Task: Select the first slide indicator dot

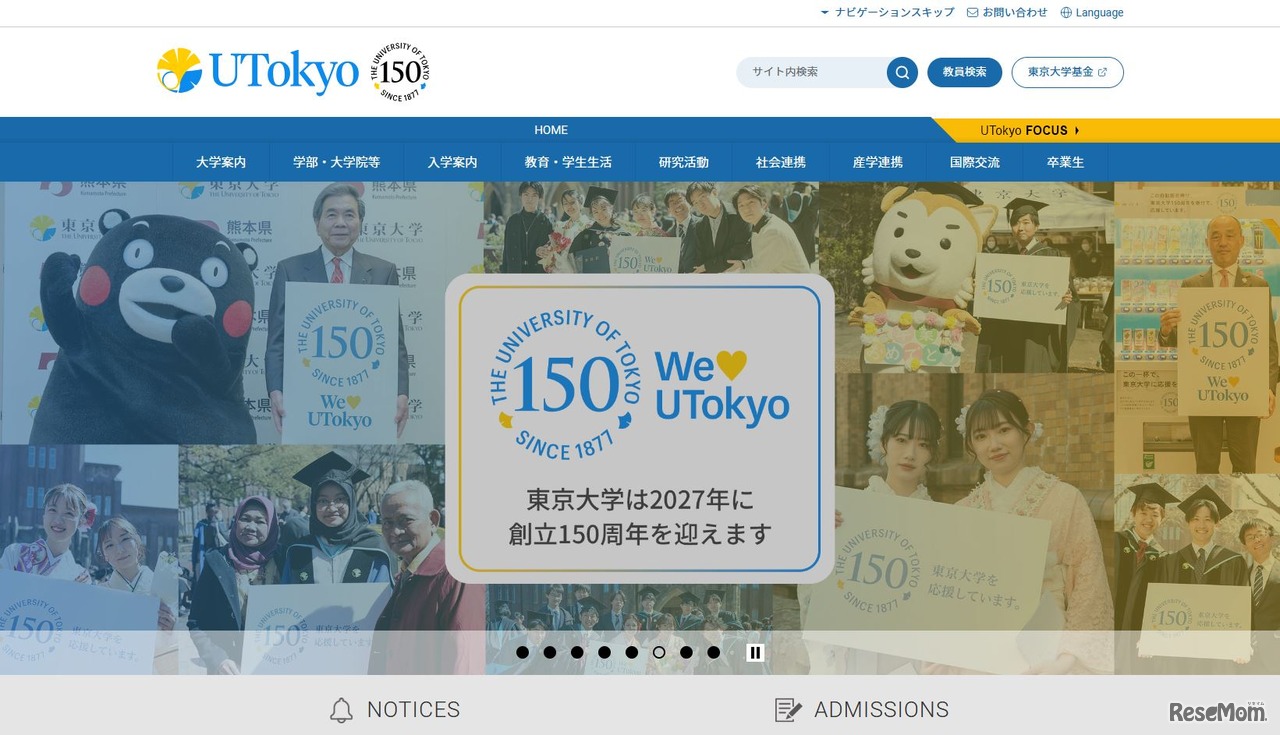Action: pyautogui.click(x=522, y=652)
